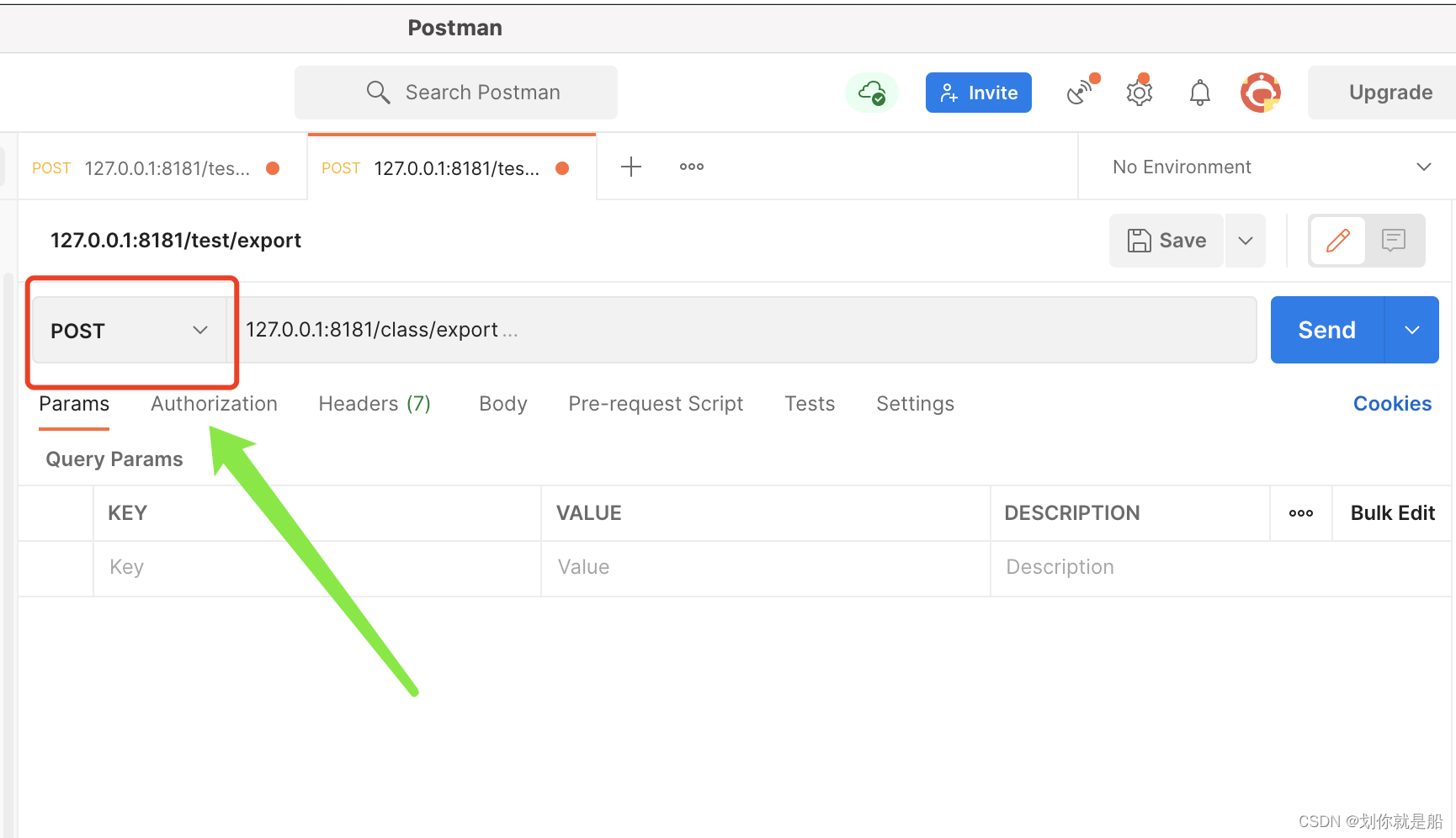Open the comments icon beside the pencil
1456x838 pixels.
click(x=1395, y=241)
